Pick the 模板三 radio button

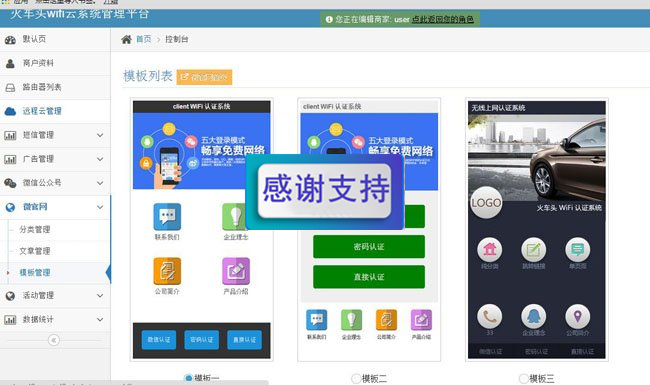click(x=524, y=378)
